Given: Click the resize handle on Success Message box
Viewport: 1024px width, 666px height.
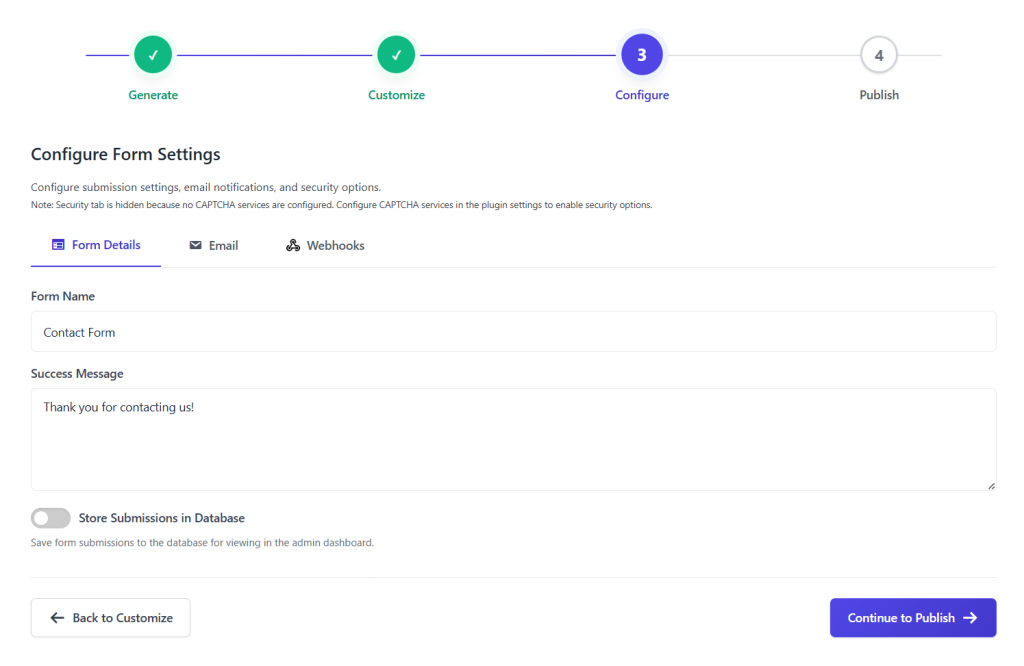Looking at the screenshot, I should 992,484.
